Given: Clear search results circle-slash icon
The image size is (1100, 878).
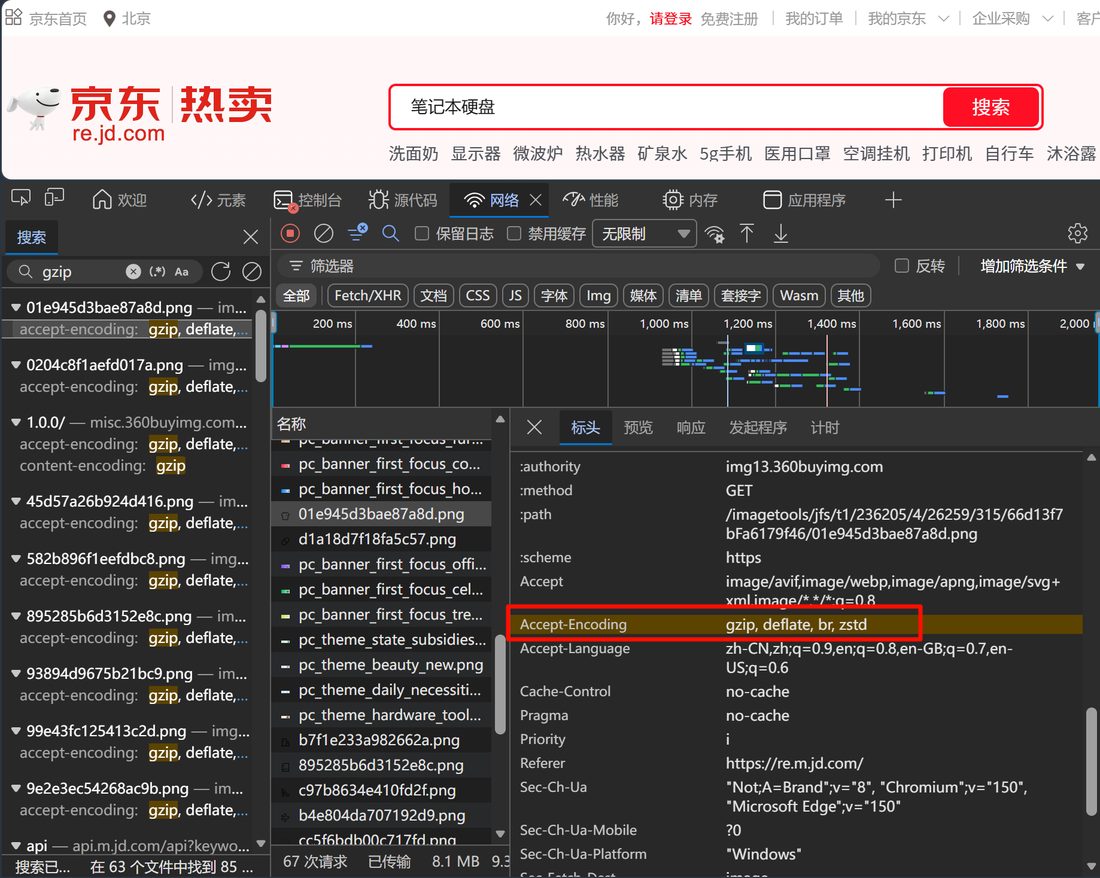Looking at the screenshot, I should 252,271.
